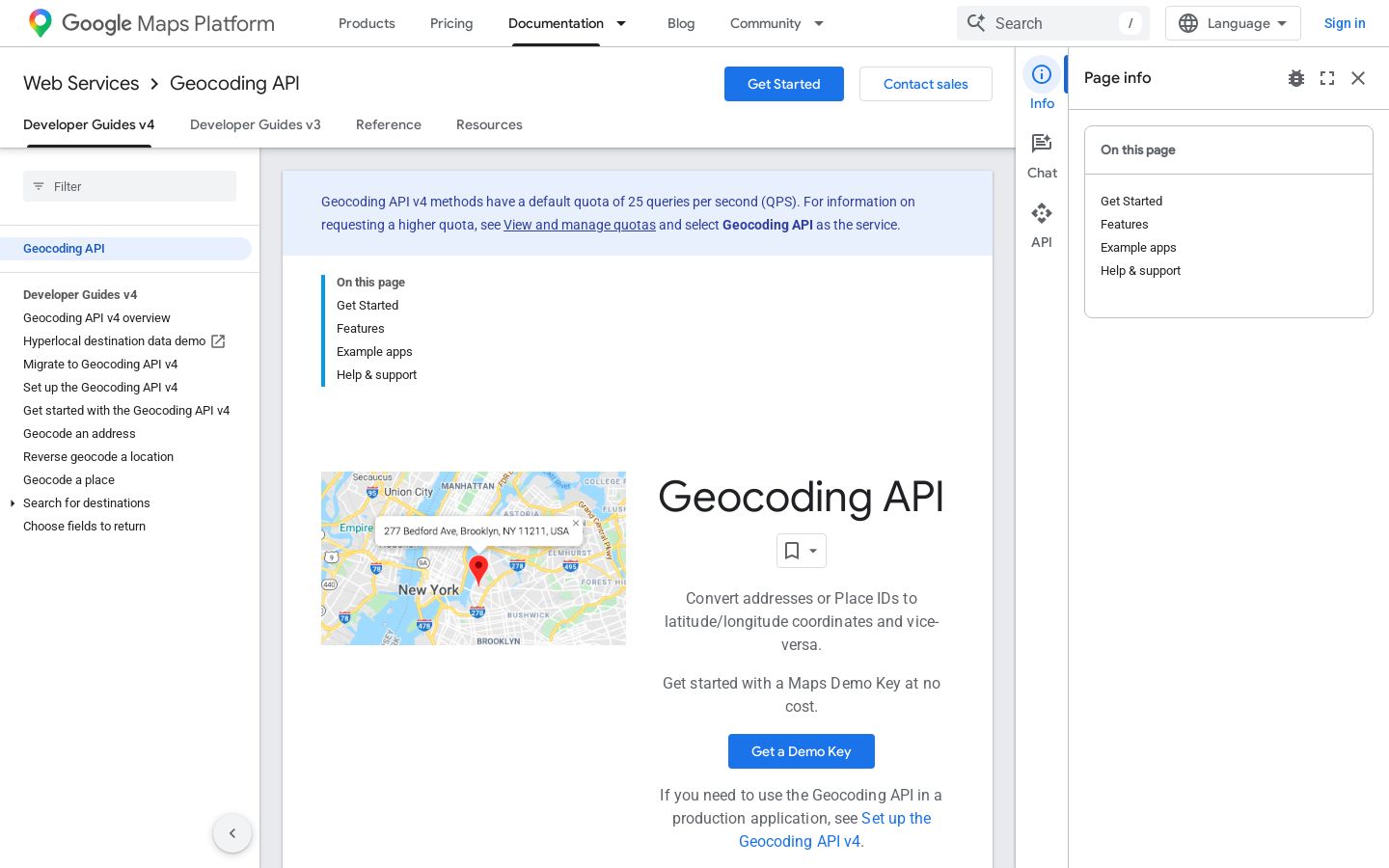
Task: Click the Google Maps Platform logo
Action: 151,23
